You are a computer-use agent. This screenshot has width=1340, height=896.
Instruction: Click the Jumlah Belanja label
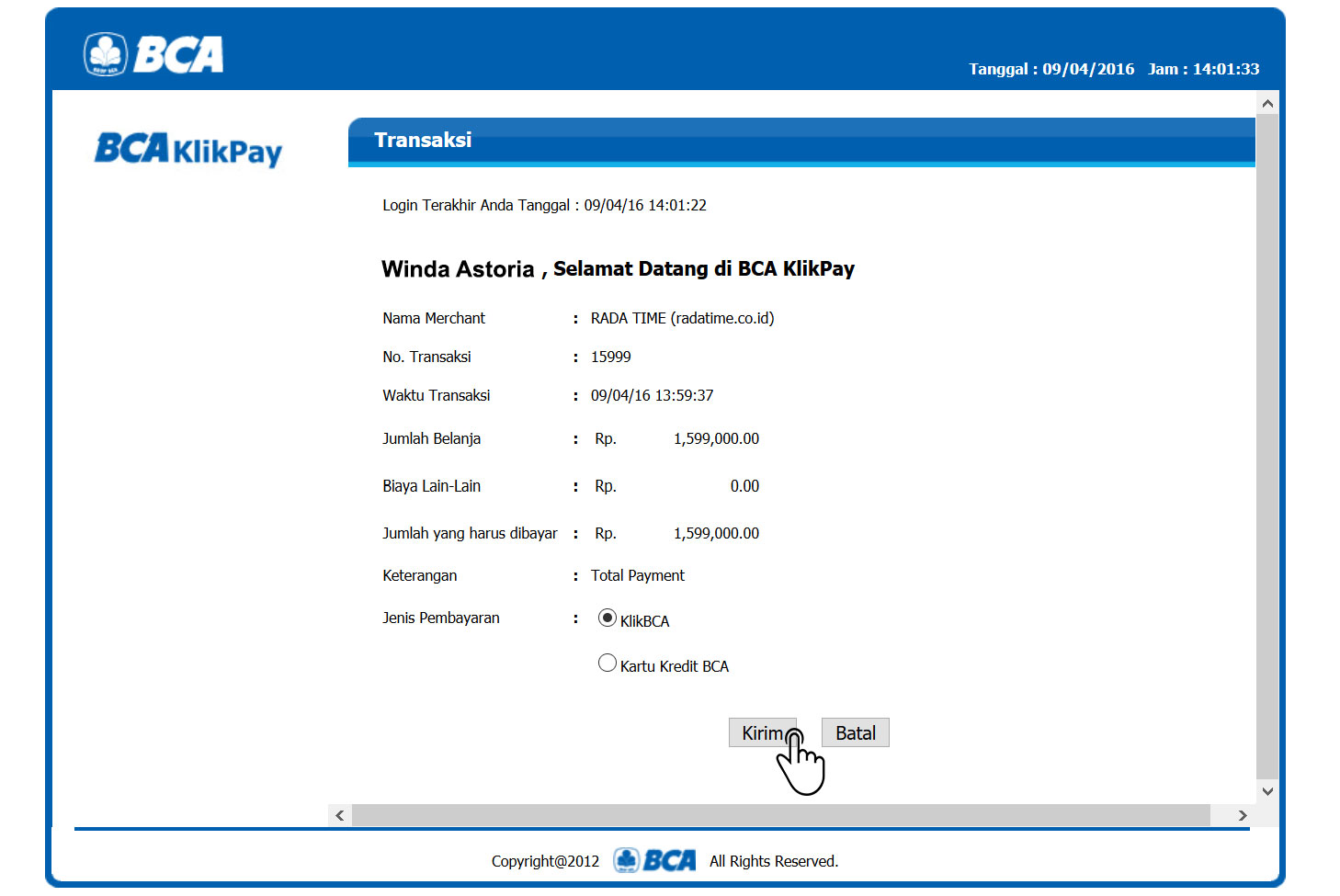tap(432, 438)
